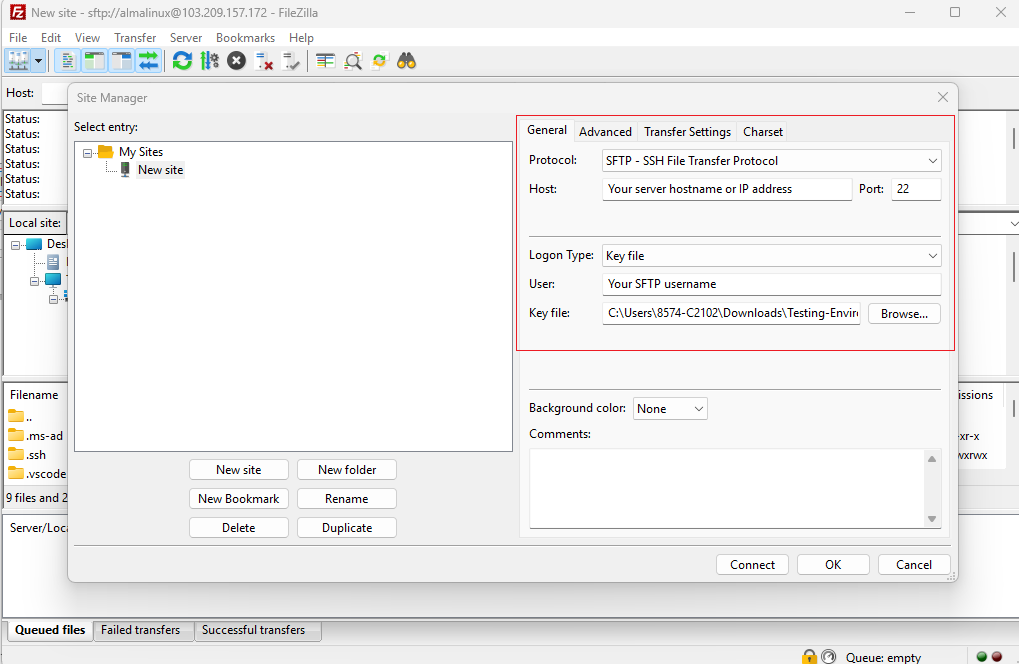The image size is (1019, 664).
Task: Open the directory listing filters icon
Action: [x=325, y=61]
